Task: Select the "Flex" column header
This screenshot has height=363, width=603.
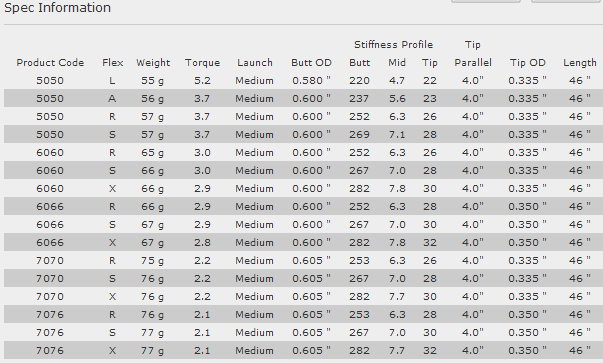Action: (112, 63)
